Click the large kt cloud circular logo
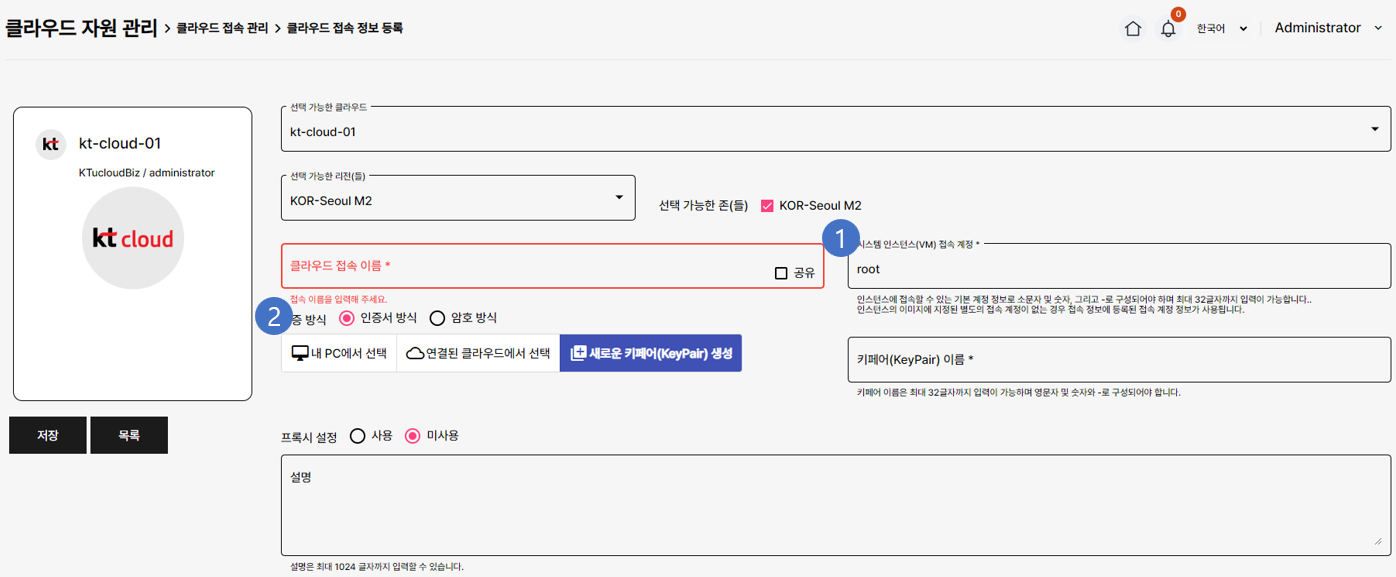The width and height of the screenshot is (1396, 577). click(x=132, y=238)
